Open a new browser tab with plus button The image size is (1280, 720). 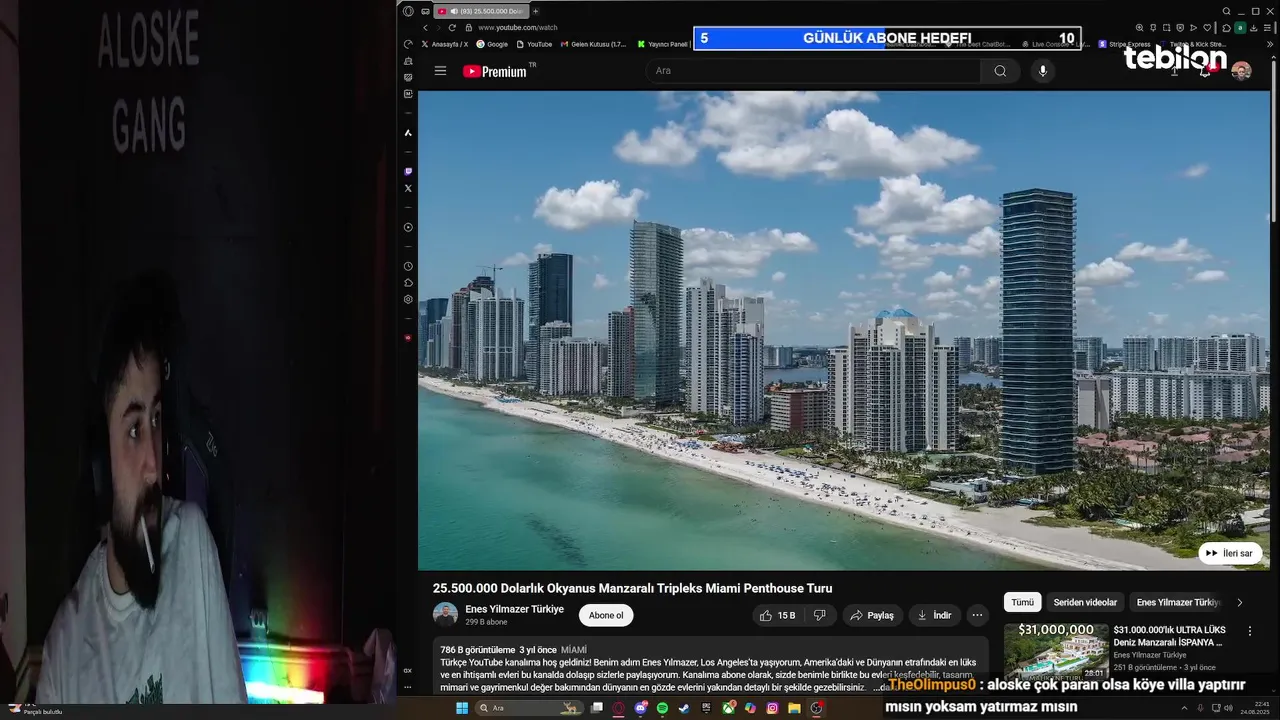[x=536, y=11]
